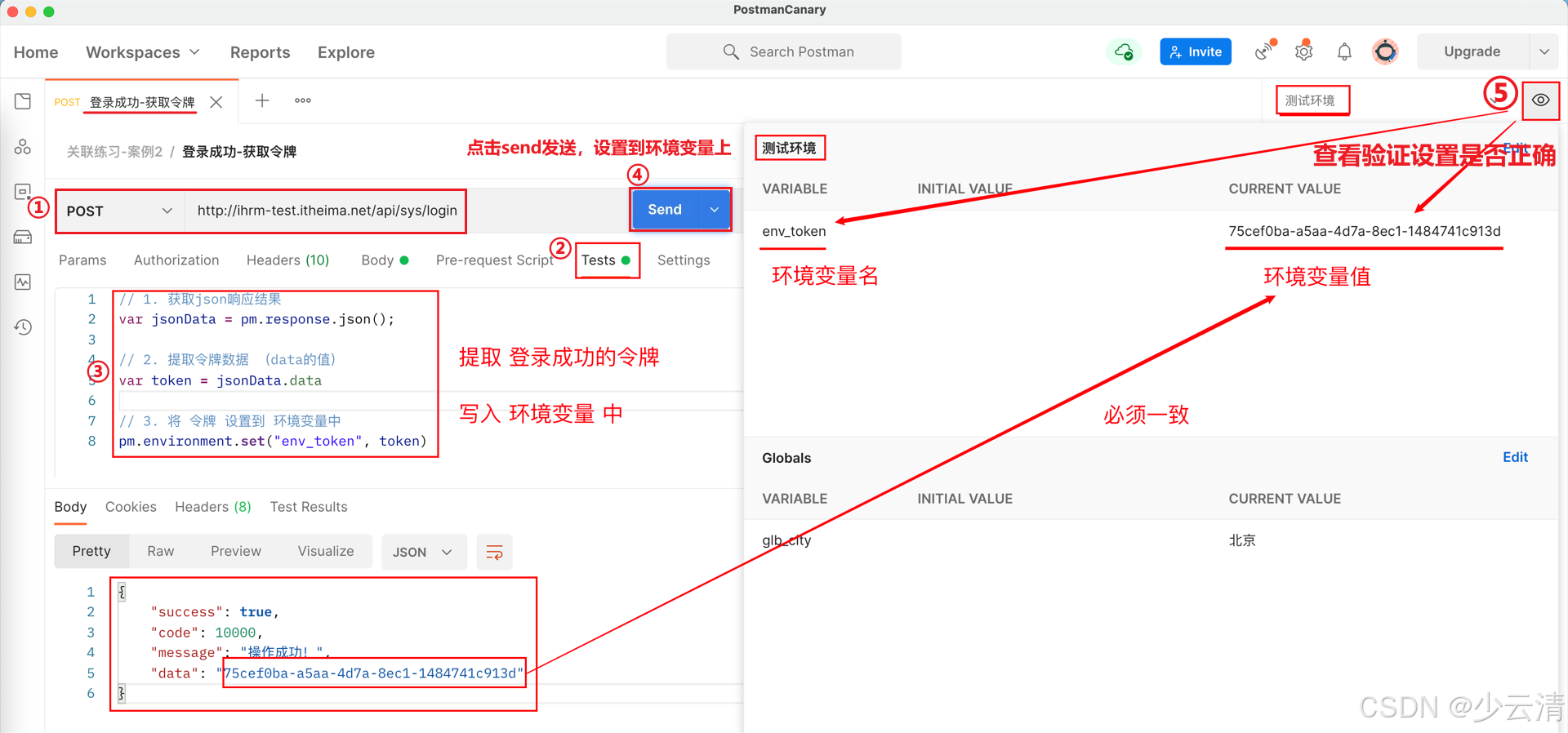
Task: Open the JSON format dropdown
Action: click(423, 553)
